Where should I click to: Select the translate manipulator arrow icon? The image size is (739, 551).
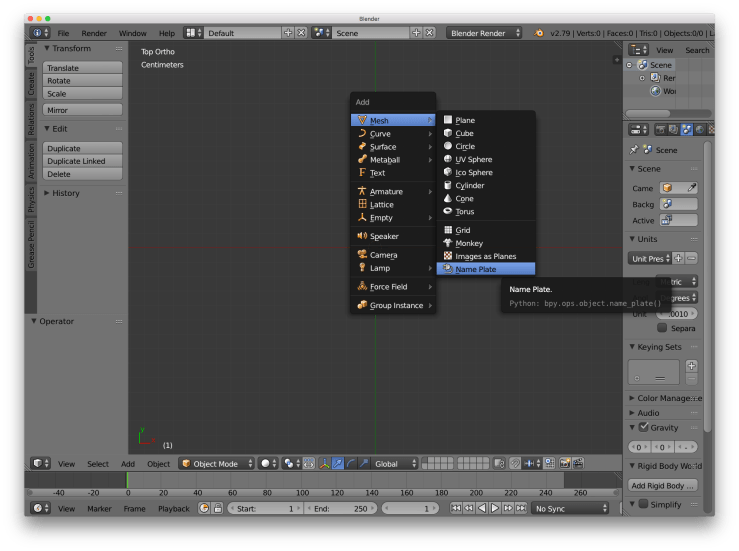click(337, 464)
